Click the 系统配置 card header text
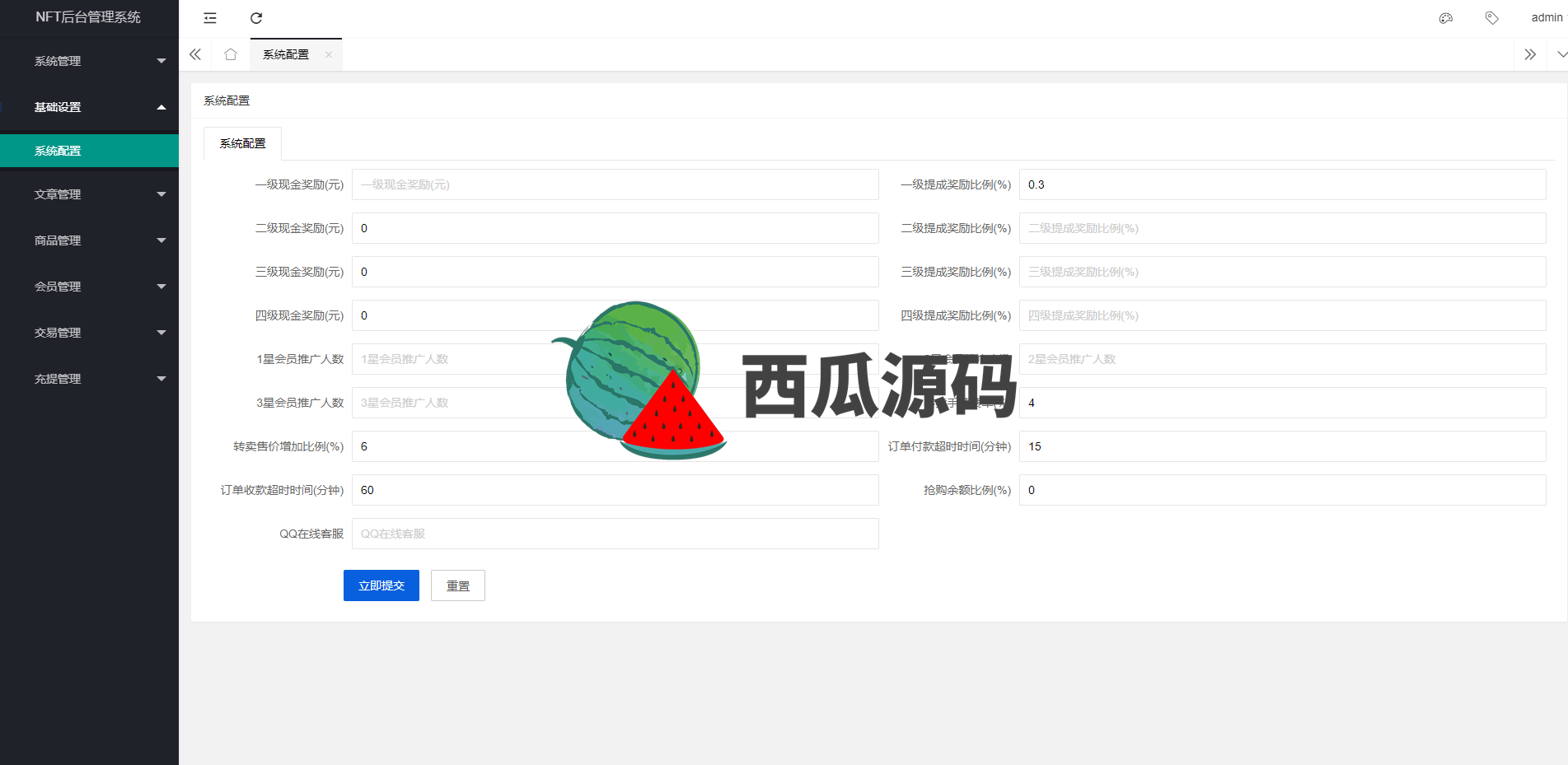This screenshot has height=765, width=1568. click(x=227, y=100)
